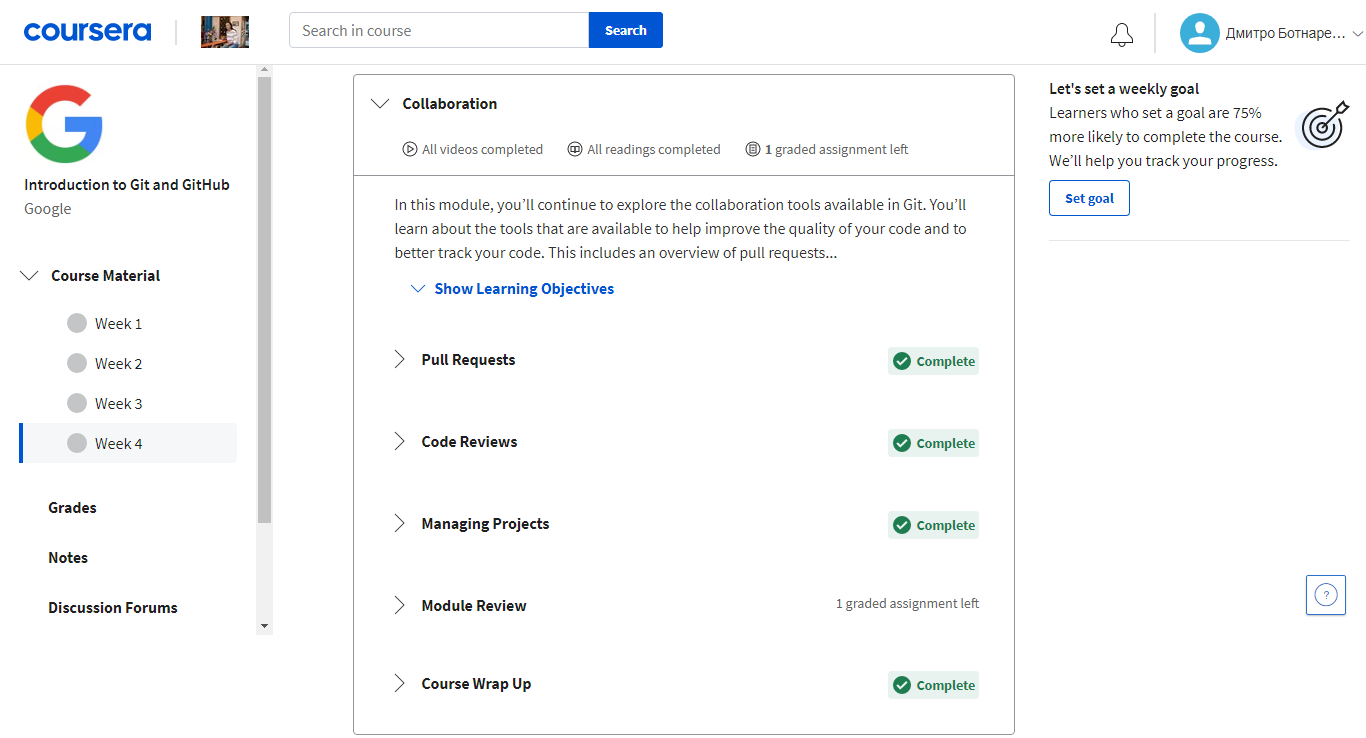Open the Notes page
Viewport: 1366px width, 738px height.
pos(68,558)
